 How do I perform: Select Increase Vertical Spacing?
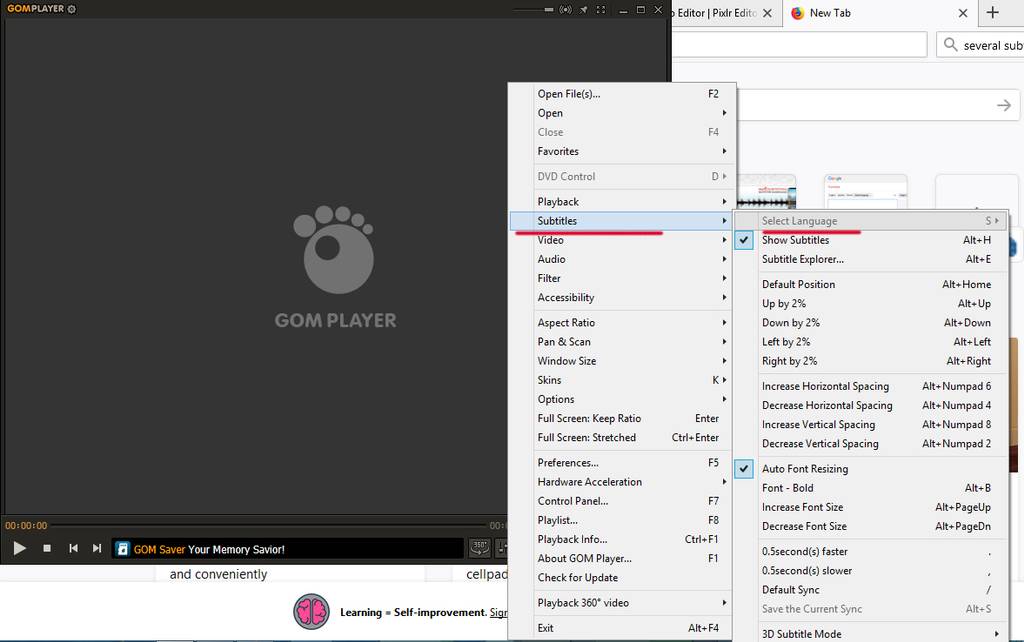[x=871, y=424]
